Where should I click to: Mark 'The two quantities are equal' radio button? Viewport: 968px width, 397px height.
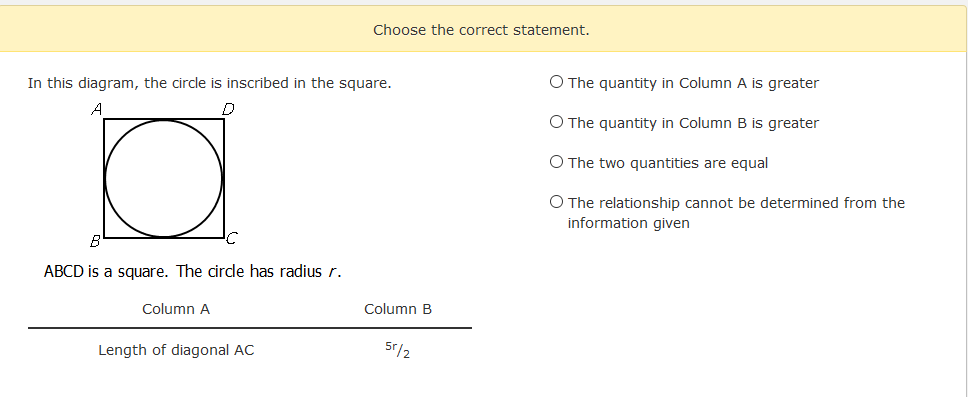(x=556, y=162)
